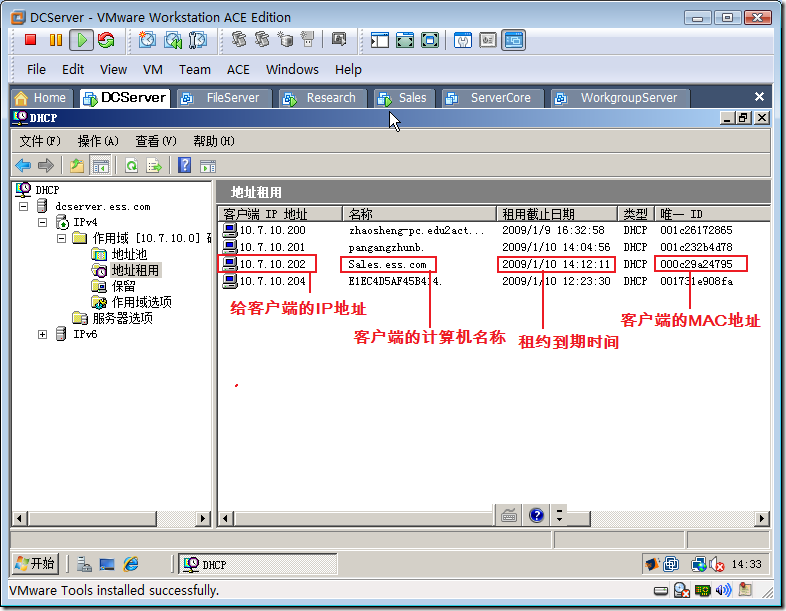Screen dimensions: 786x611
Task: Switch to the Sales VM tab
Action: pos(404,98)
